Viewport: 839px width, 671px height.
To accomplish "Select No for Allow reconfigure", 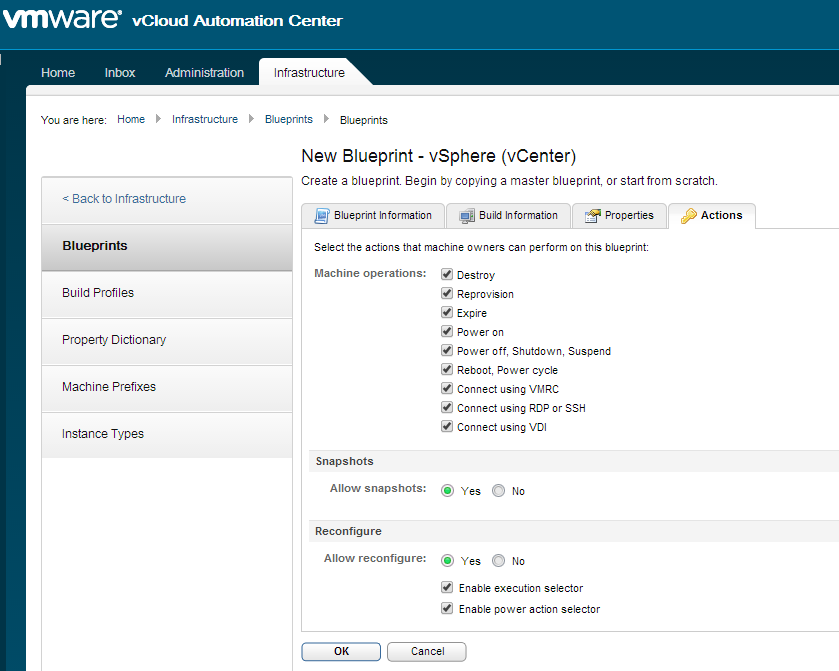I will pos(498,561).
